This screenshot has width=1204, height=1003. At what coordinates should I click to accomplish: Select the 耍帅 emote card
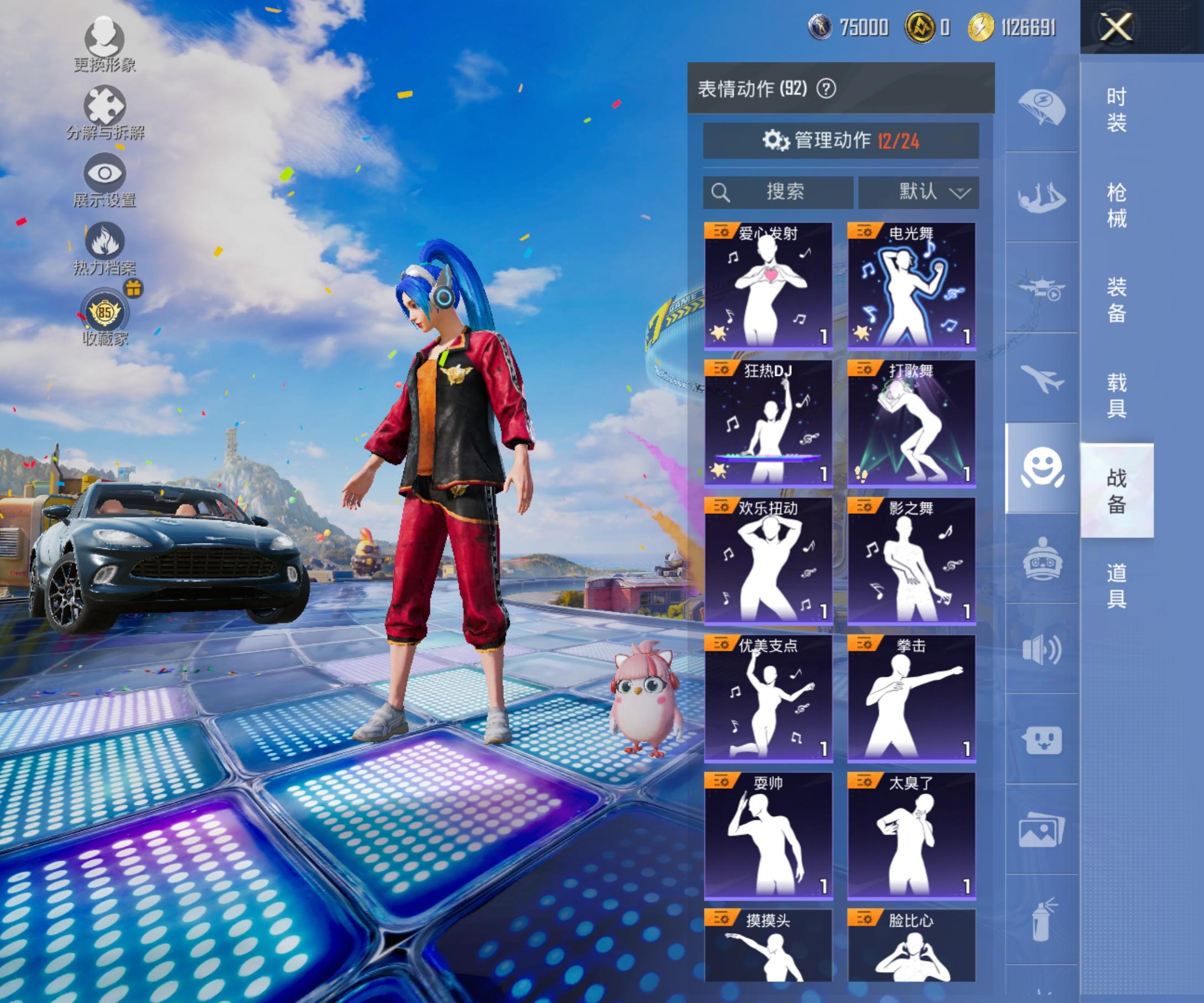pos(768,835)
